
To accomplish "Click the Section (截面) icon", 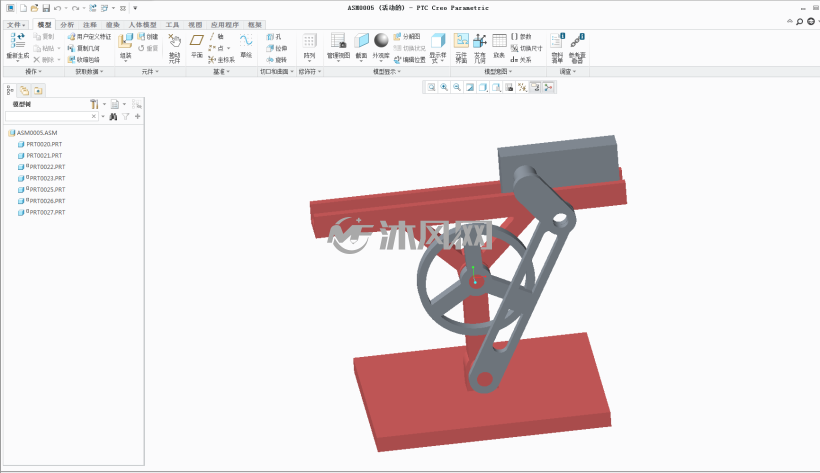I will point(361,41).
